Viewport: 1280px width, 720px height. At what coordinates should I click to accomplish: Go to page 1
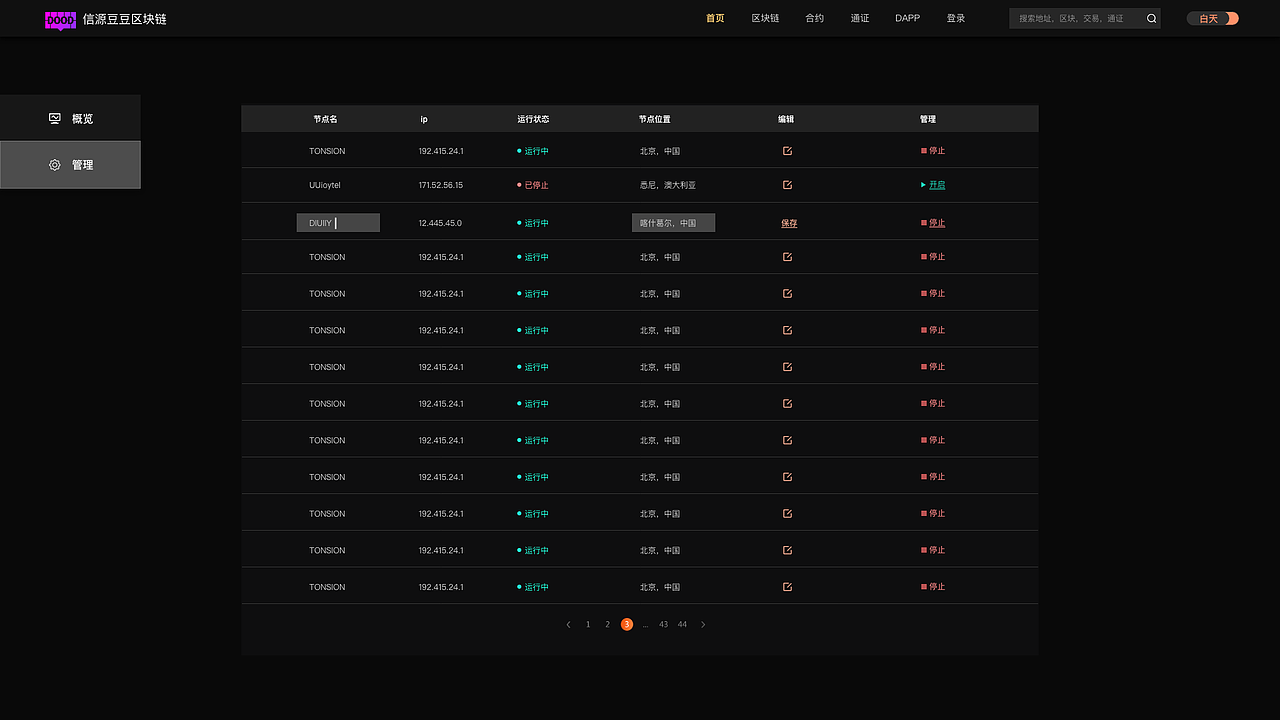(588, 625)
